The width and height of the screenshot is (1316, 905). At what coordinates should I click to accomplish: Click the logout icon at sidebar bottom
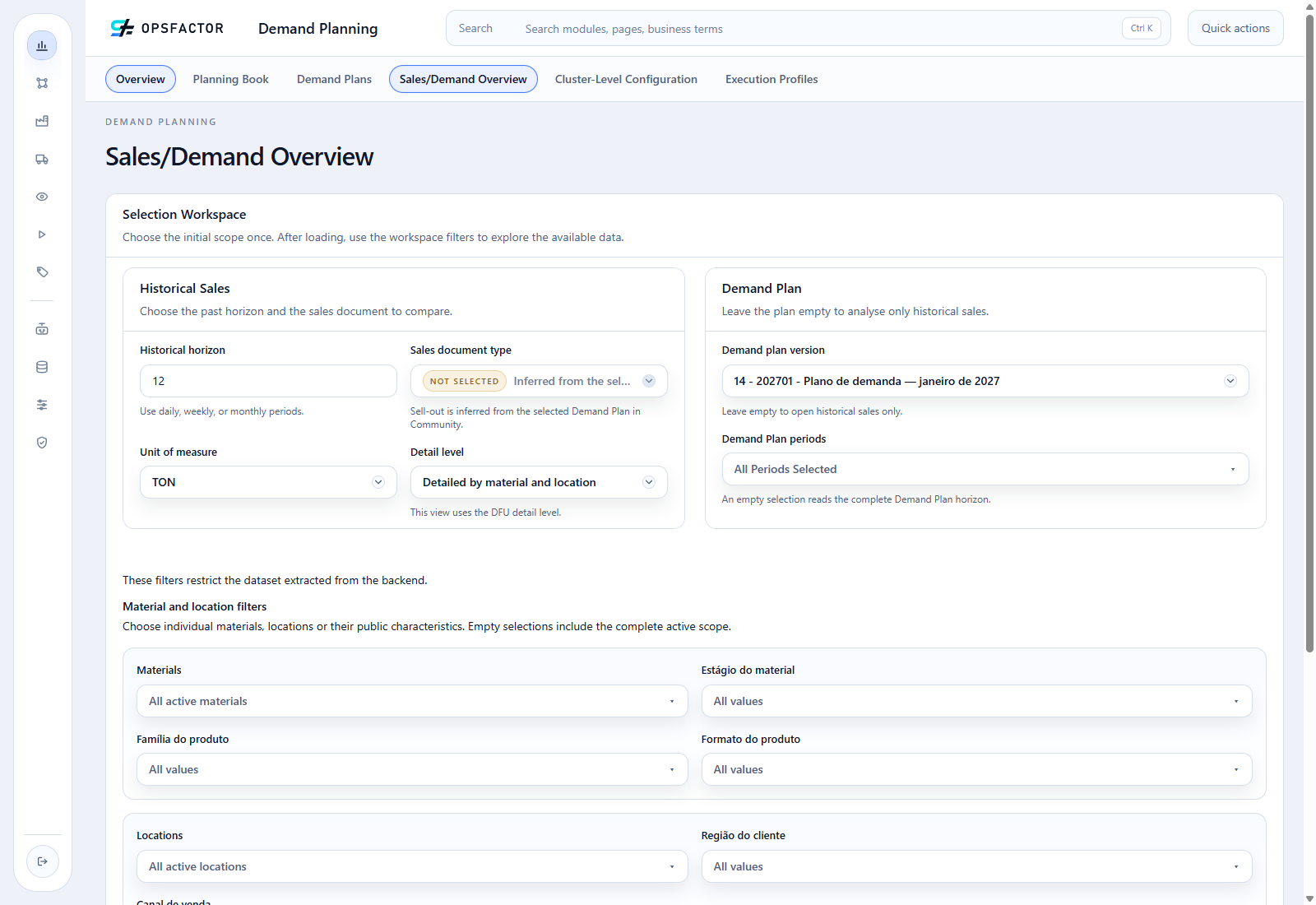[x=43, y=861]
